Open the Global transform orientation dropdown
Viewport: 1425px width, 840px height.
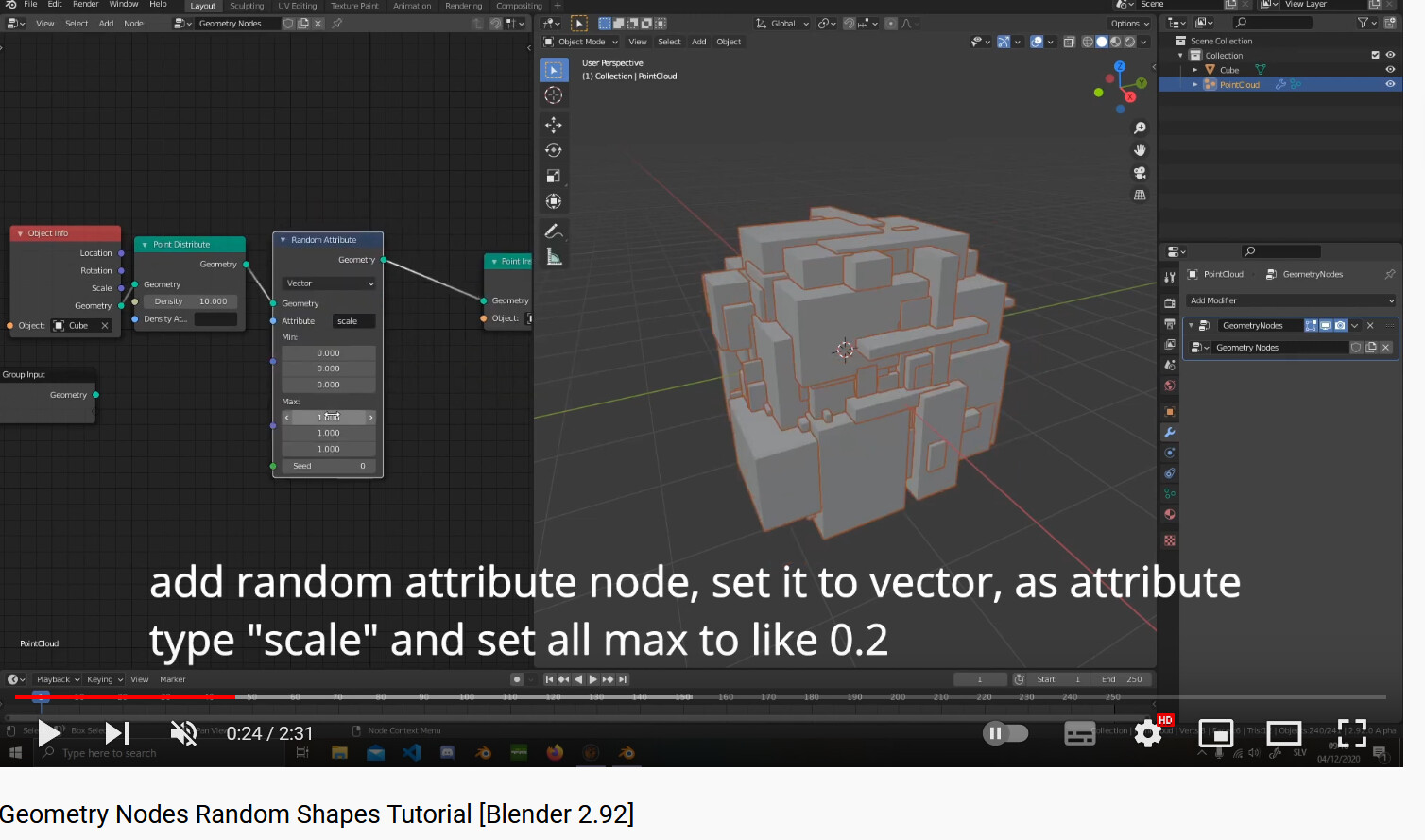click(783, 24)
